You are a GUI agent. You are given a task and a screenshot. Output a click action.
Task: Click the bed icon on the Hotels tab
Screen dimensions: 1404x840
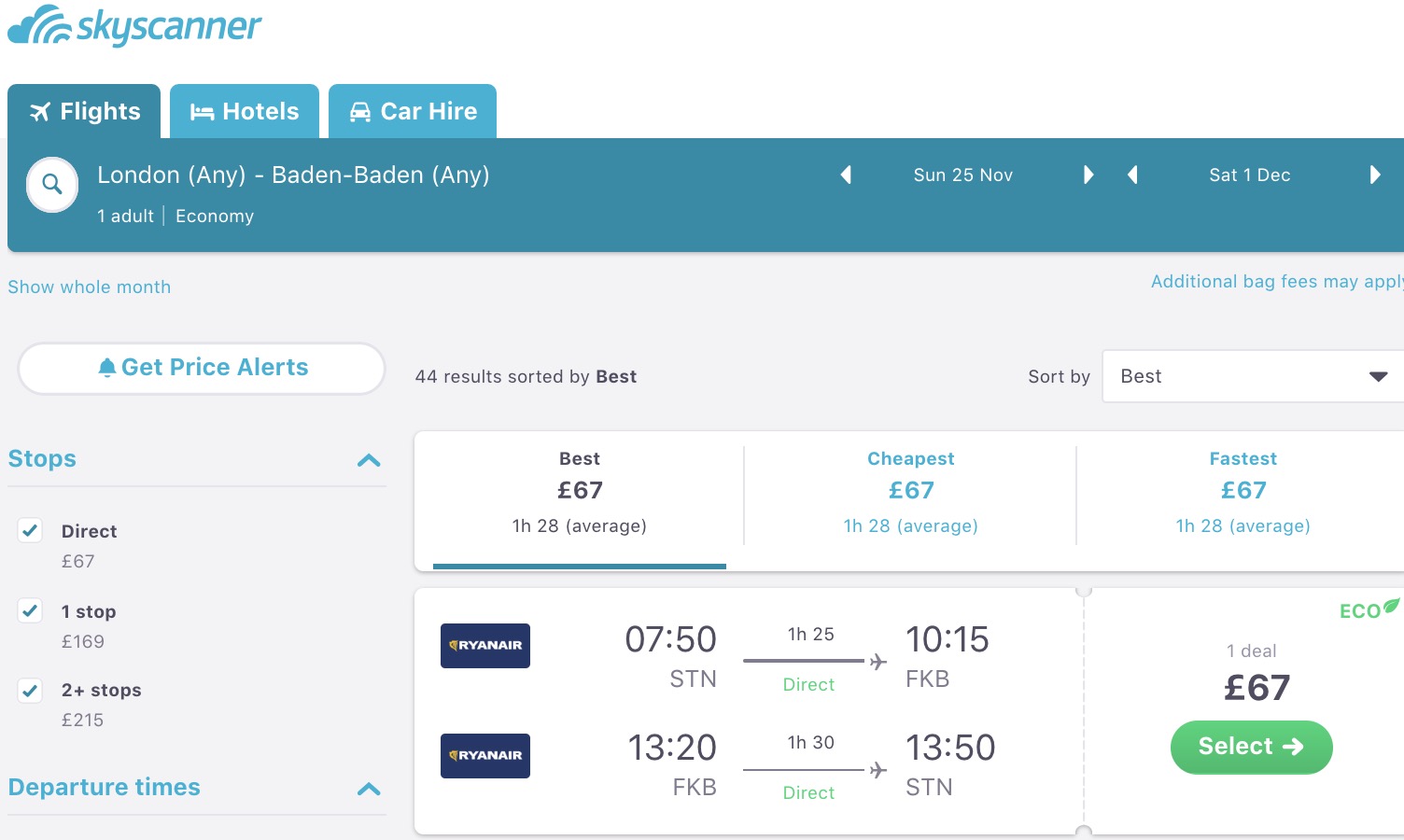(x=202, y=110)
